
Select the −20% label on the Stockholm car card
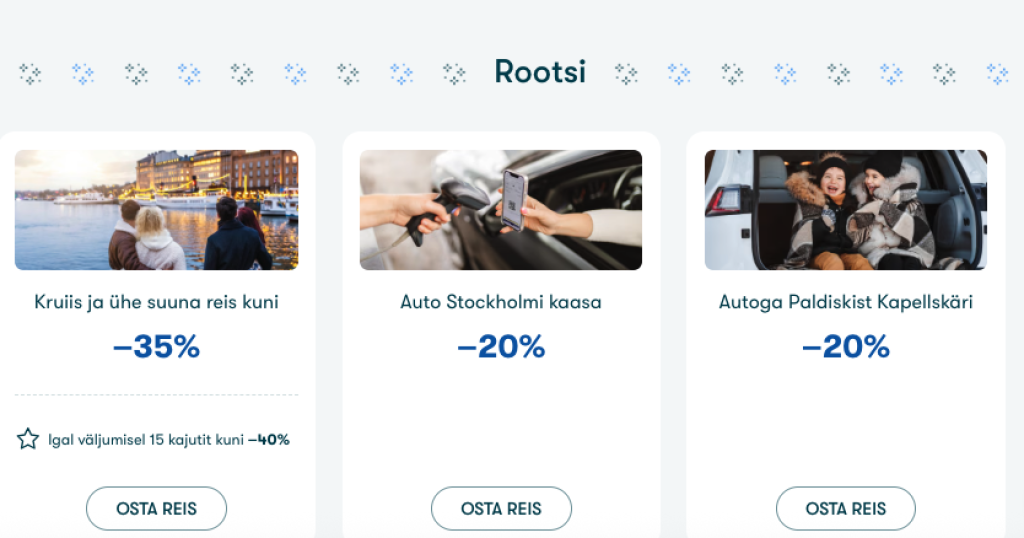[501, 347]
